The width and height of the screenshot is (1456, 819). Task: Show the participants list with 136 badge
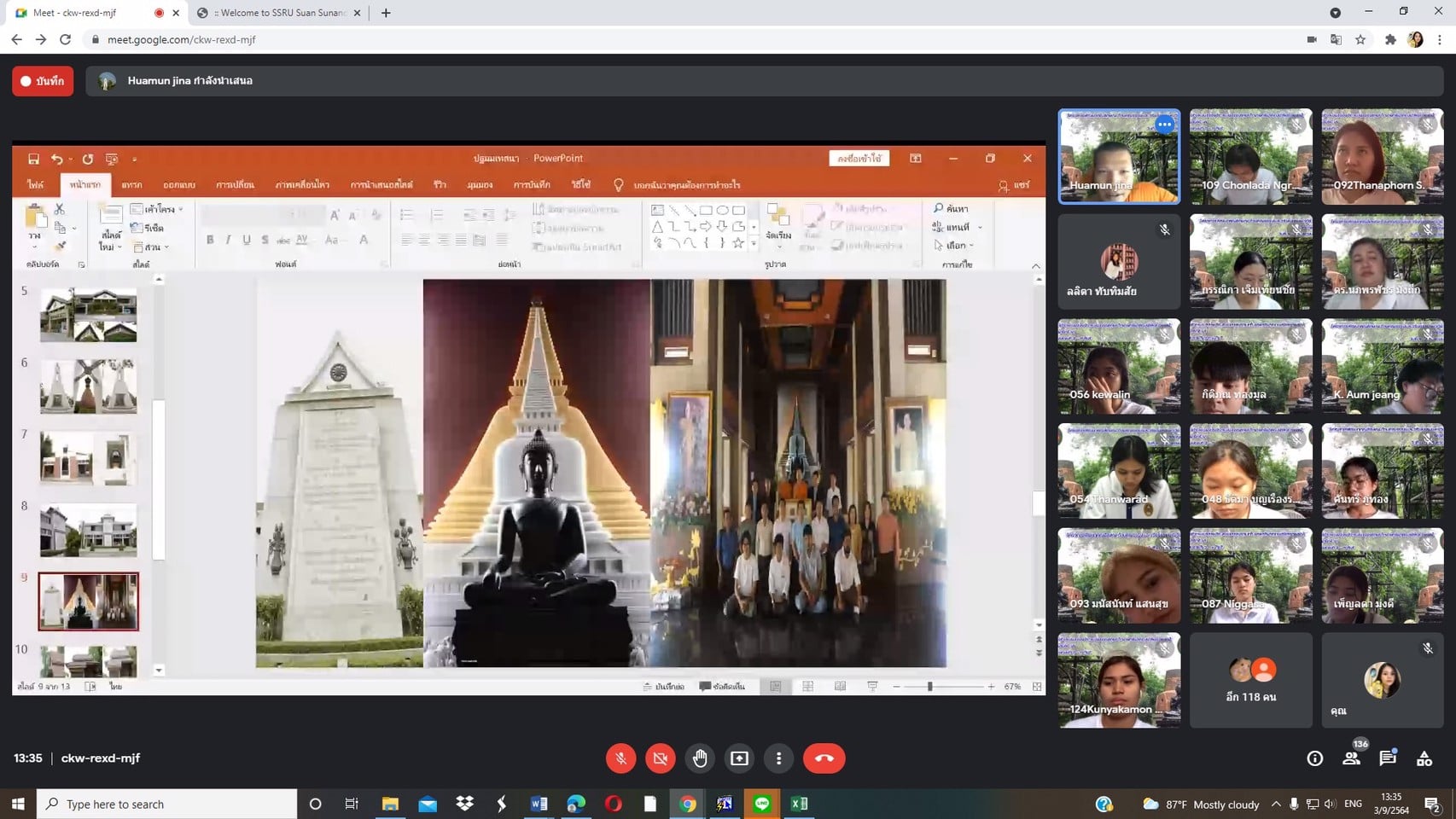pos(1351,758)
